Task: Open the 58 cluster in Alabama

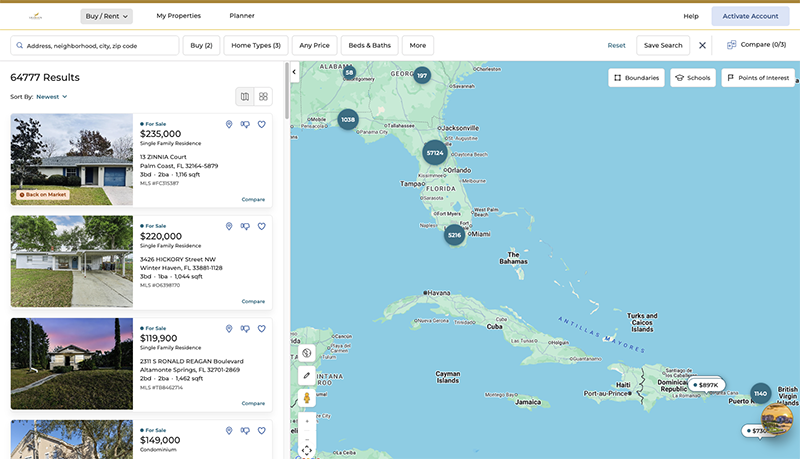Action: (x=349, y=72)
